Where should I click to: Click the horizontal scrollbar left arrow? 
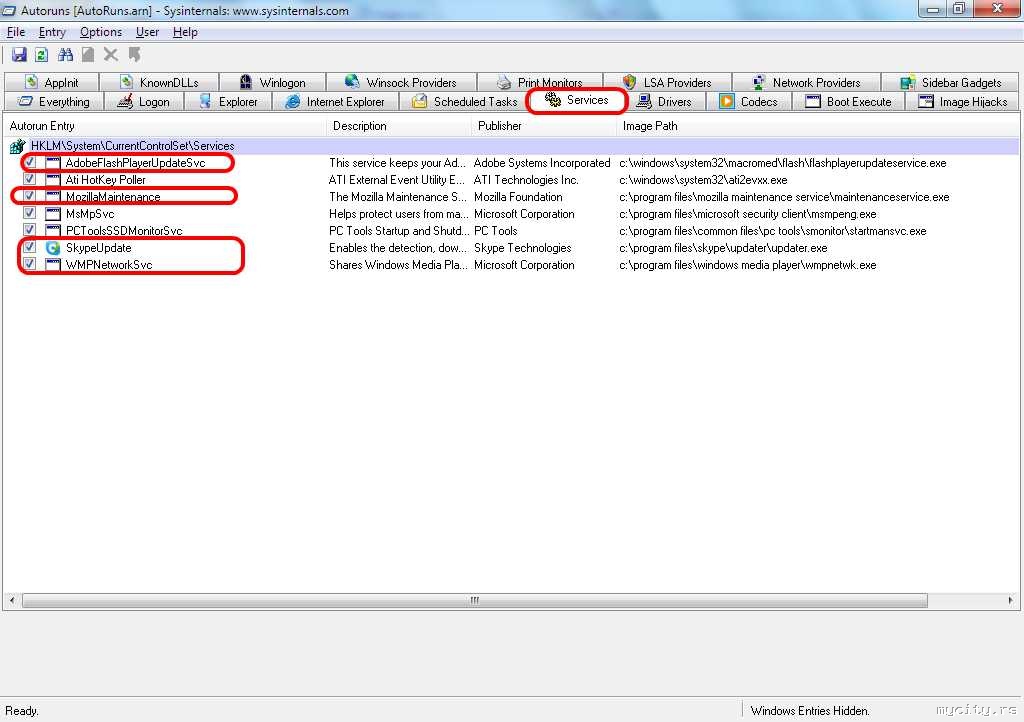pyautogui.click(x=12, y=600)
